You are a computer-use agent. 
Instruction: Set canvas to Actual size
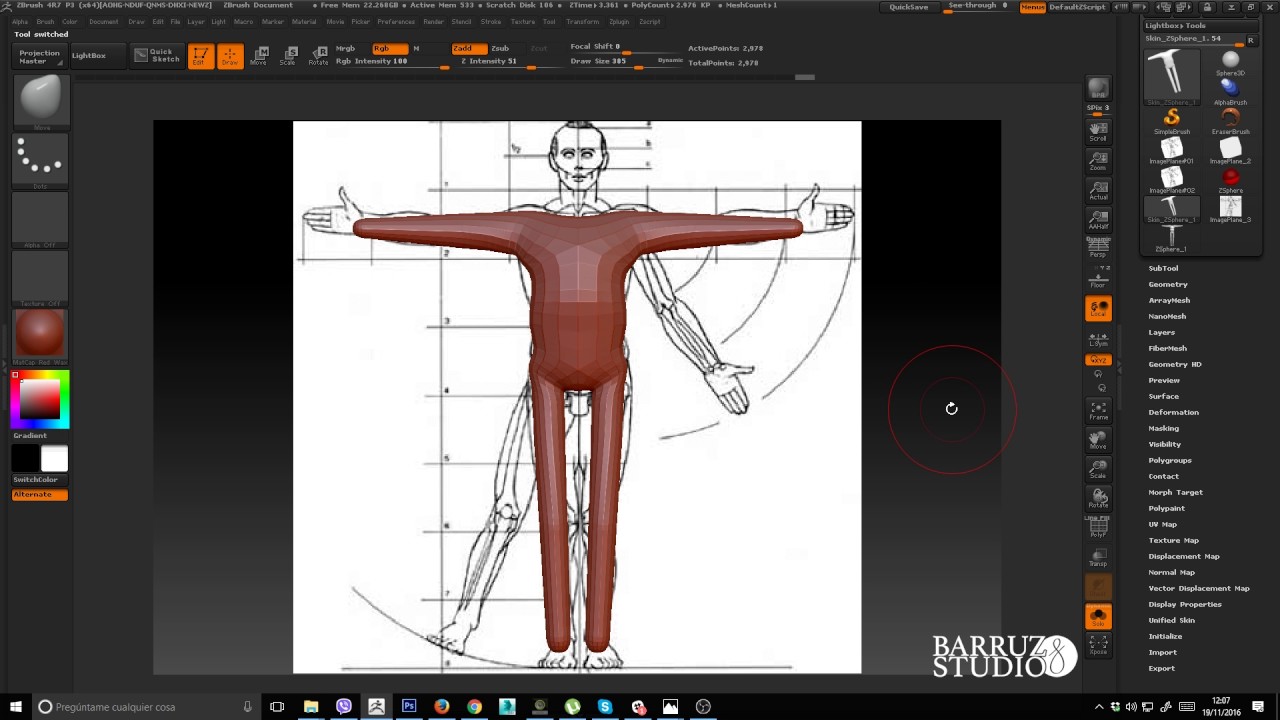(x=1098, y=190)
